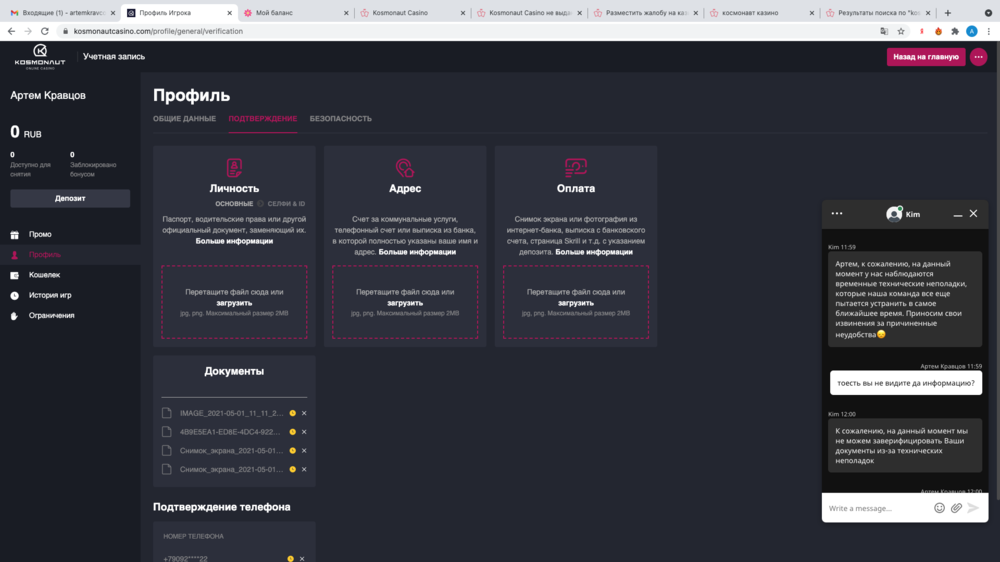Click the Депозит button

[70, 198]
